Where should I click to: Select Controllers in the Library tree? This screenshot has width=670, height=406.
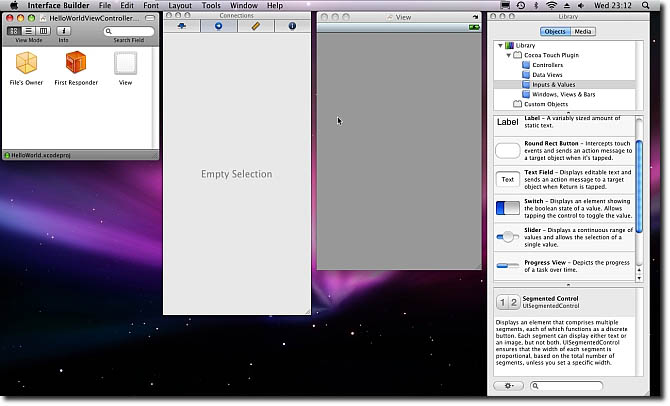tap(547, 65)
